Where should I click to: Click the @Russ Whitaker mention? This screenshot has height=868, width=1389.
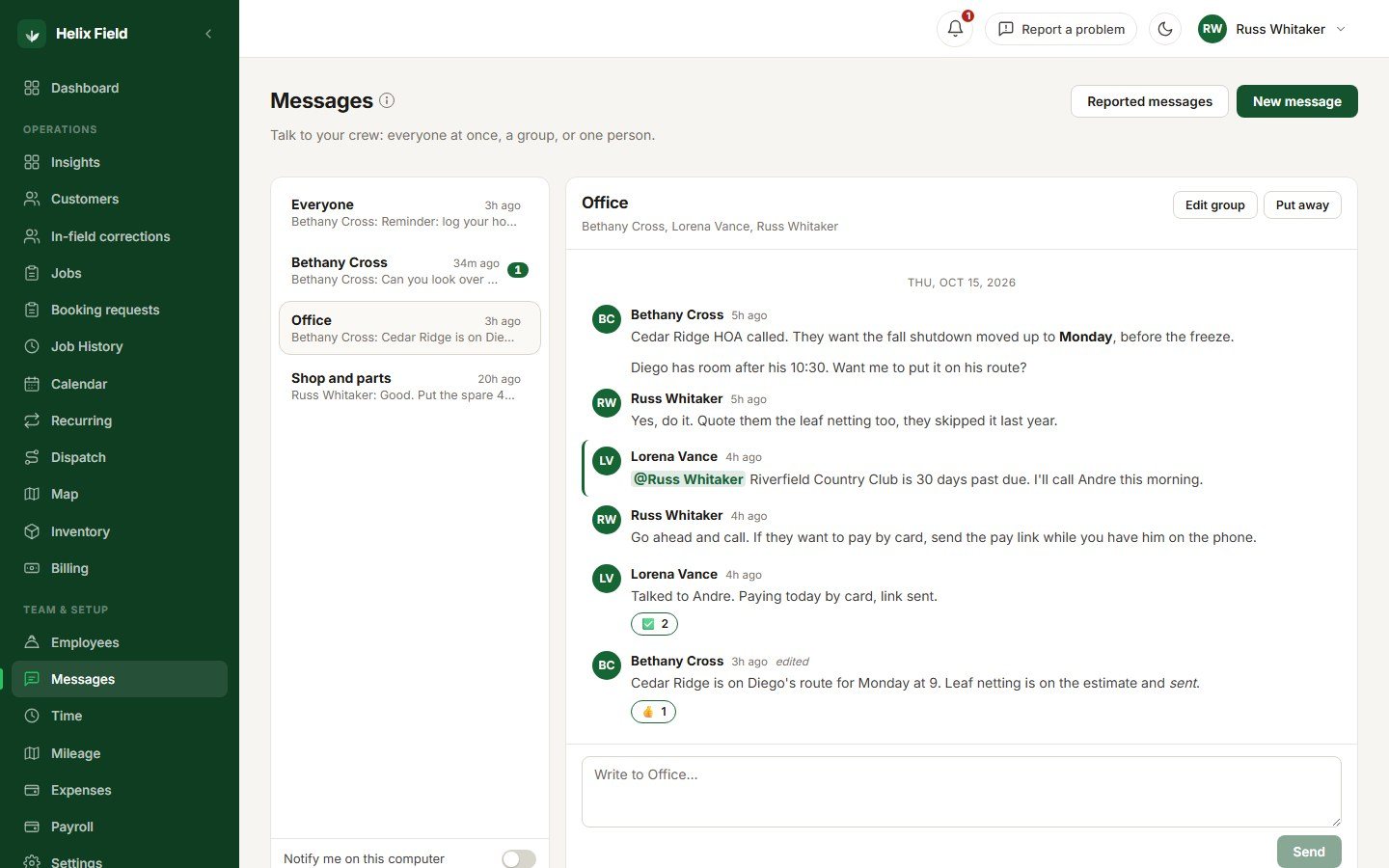689,479
